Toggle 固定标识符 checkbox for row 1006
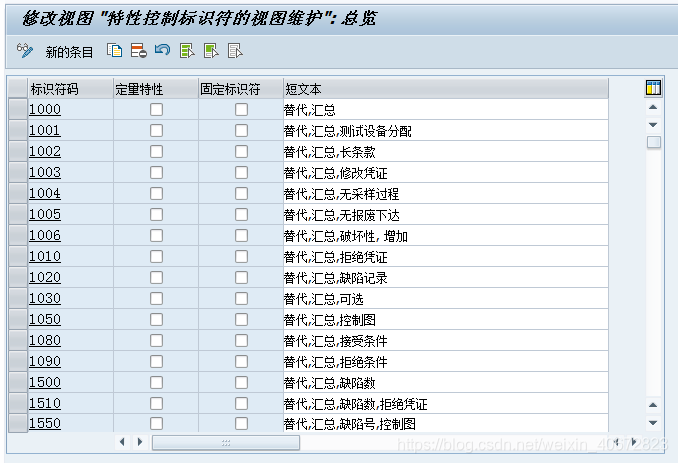Viewport: 678px width, 463px height. 241,236
